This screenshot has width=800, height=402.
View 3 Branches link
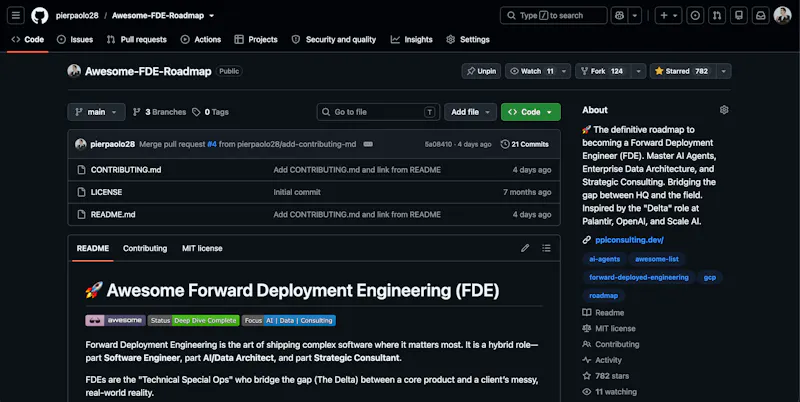point(160,112)
